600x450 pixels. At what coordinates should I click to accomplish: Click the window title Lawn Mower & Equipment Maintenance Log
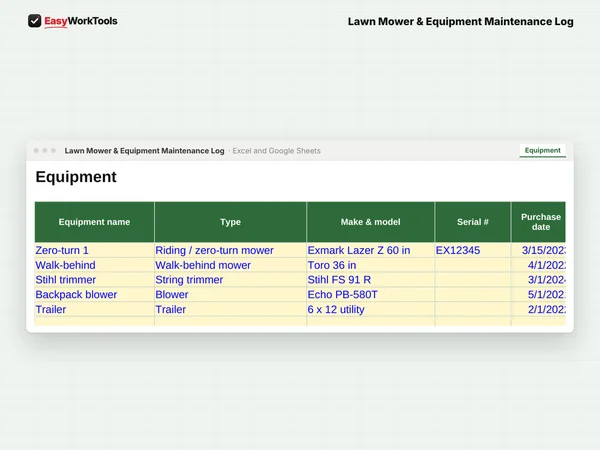tap(144, 151)
